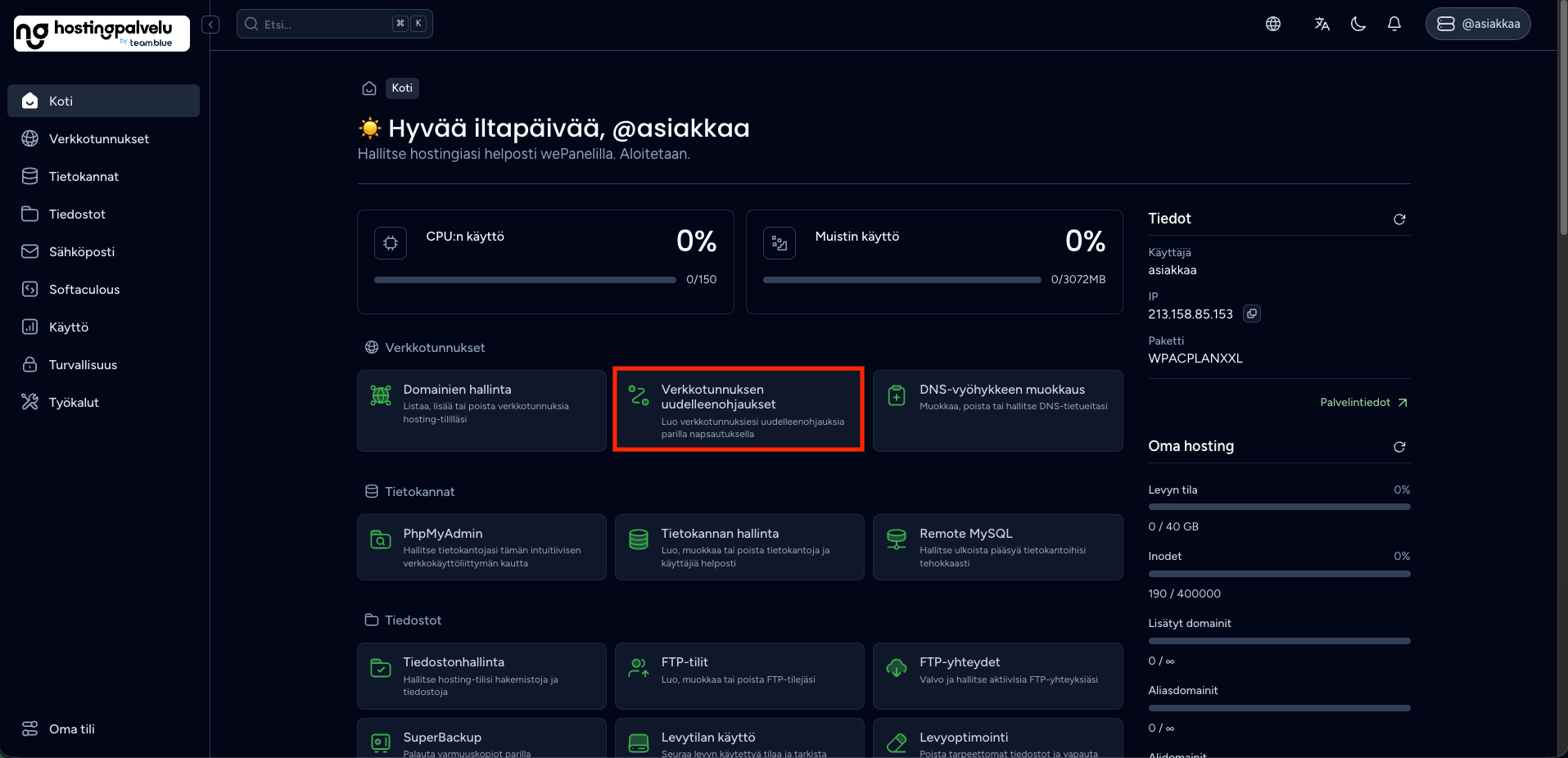
Task: Open the Tiedostonhallinta card
Action: pos(481,676)
